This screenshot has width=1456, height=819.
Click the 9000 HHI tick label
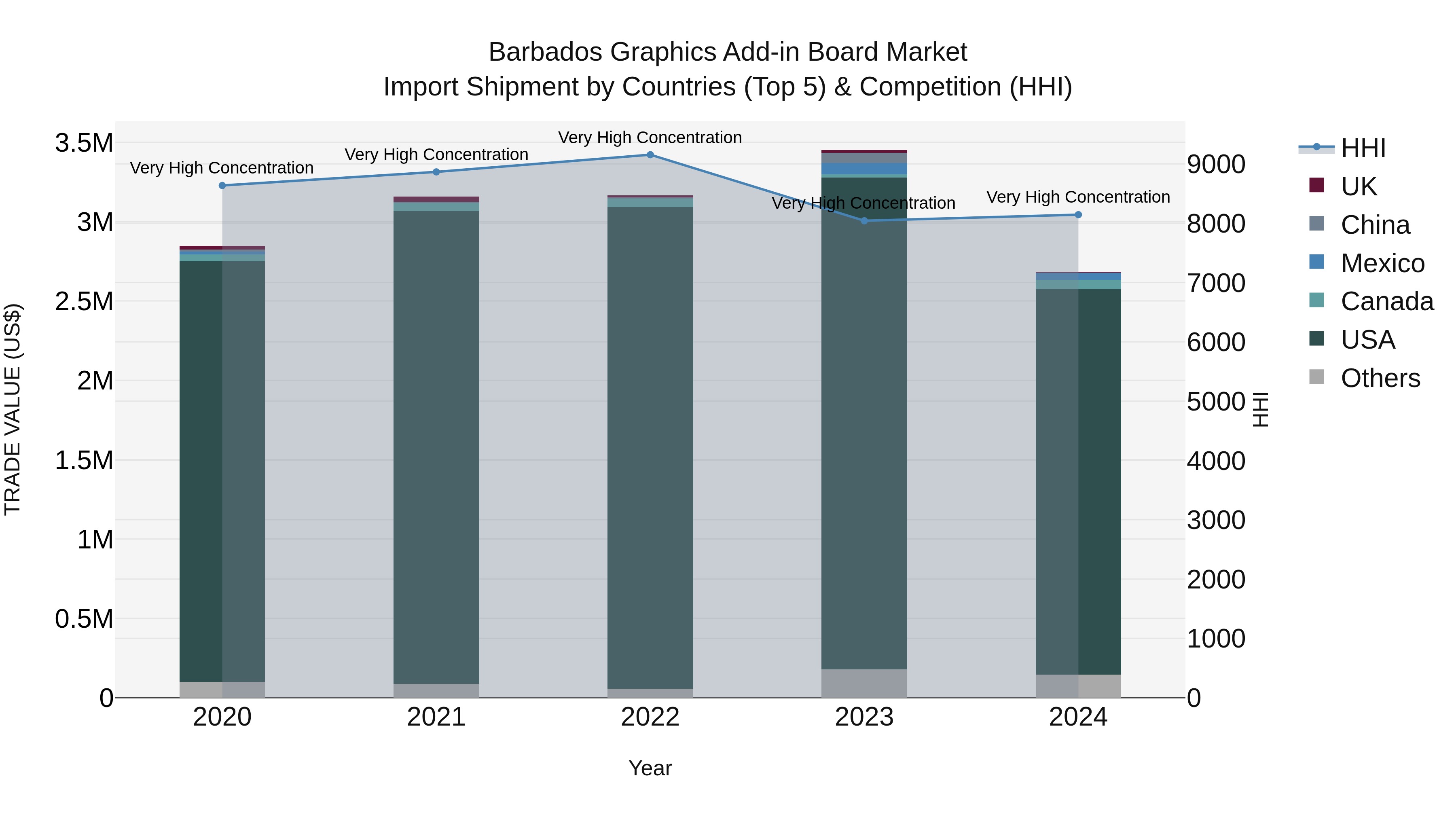click(1216, 165)
